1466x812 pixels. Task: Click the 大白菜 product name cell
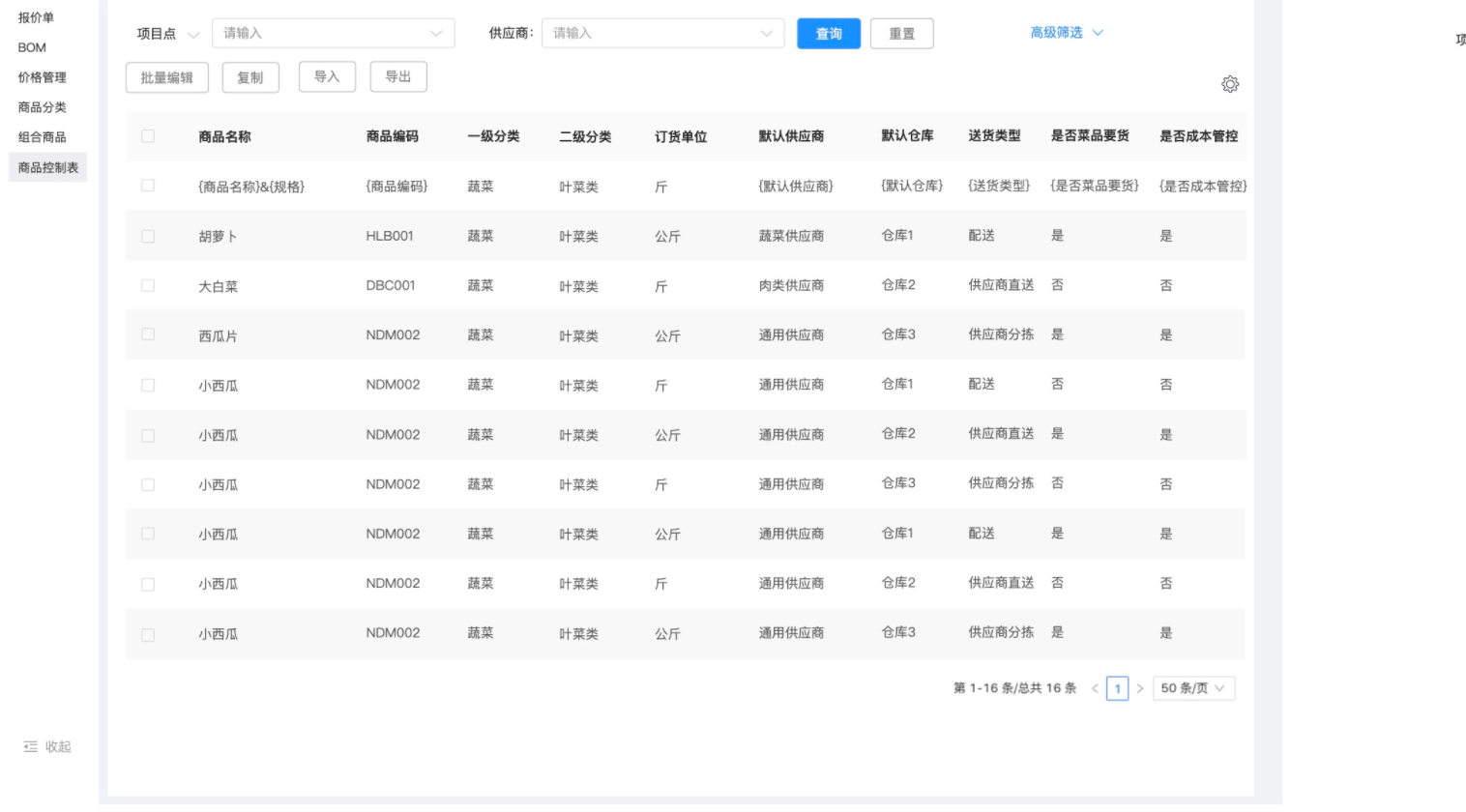point(218,286)
